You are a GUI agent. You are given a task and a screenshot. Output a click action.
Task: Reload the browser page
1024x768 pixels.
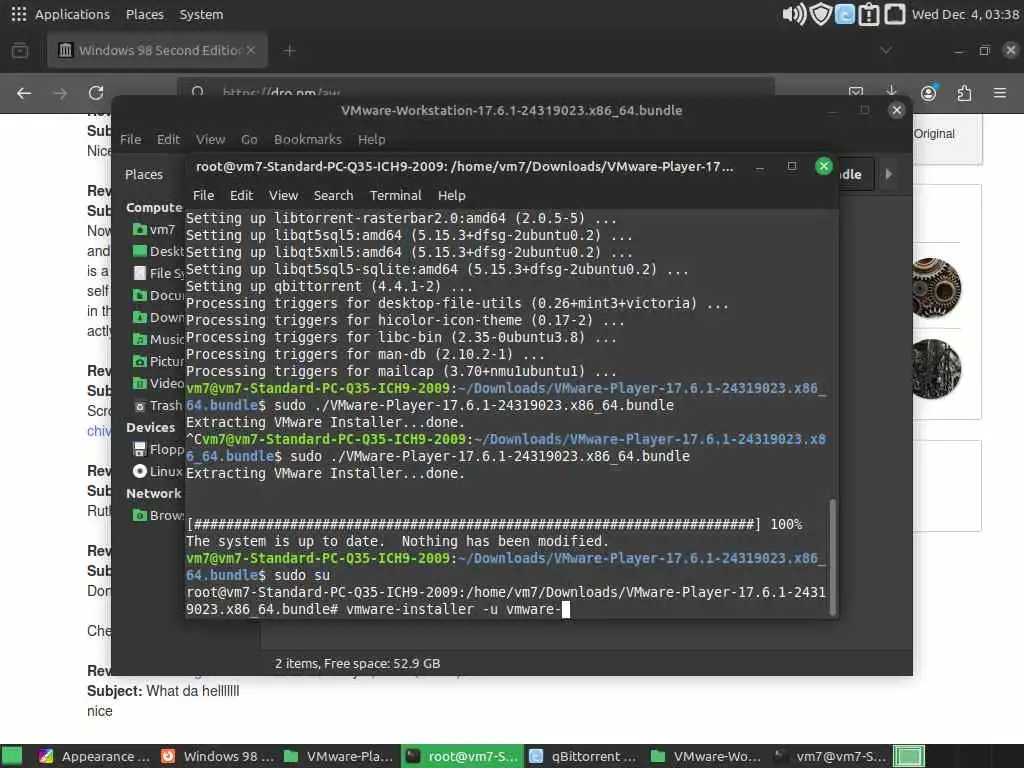tap(96, 93)
